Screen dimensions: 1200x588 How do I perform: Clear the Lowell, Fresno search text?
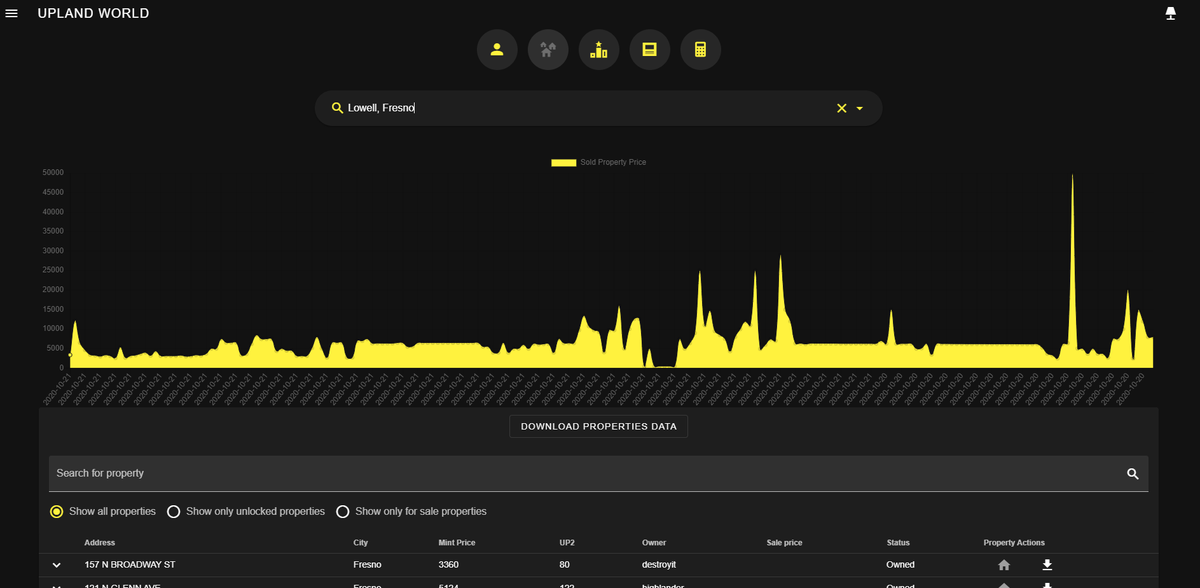841,108
